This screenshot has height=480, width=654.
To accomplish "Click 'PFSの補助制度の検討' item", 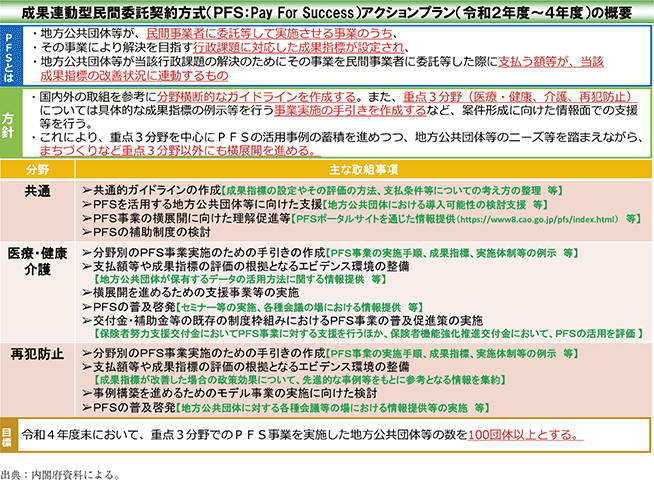I will (x=152, y=232).
